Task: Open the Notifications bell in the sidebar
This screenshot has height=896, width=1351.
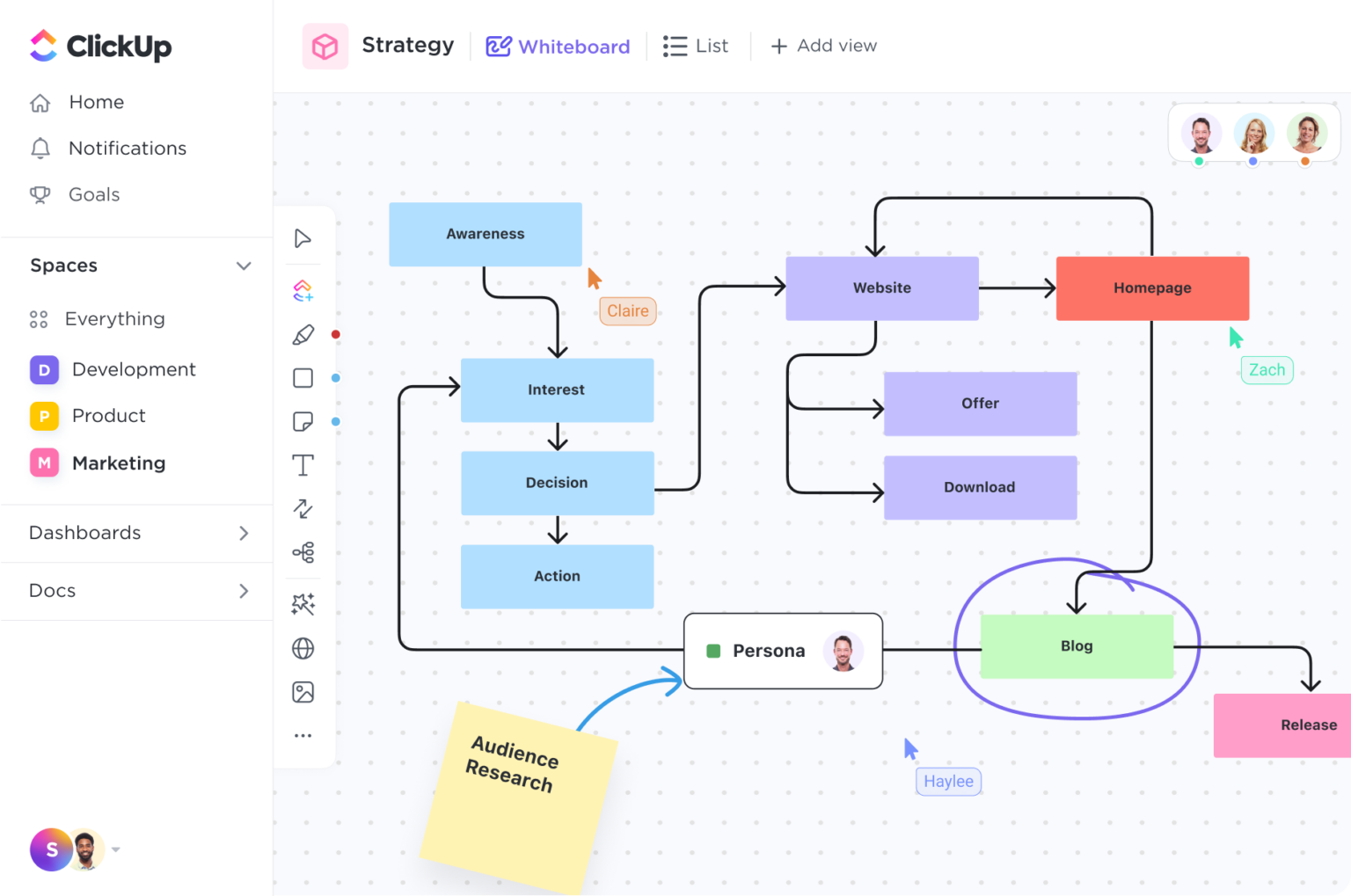Action: coord(128,148)
